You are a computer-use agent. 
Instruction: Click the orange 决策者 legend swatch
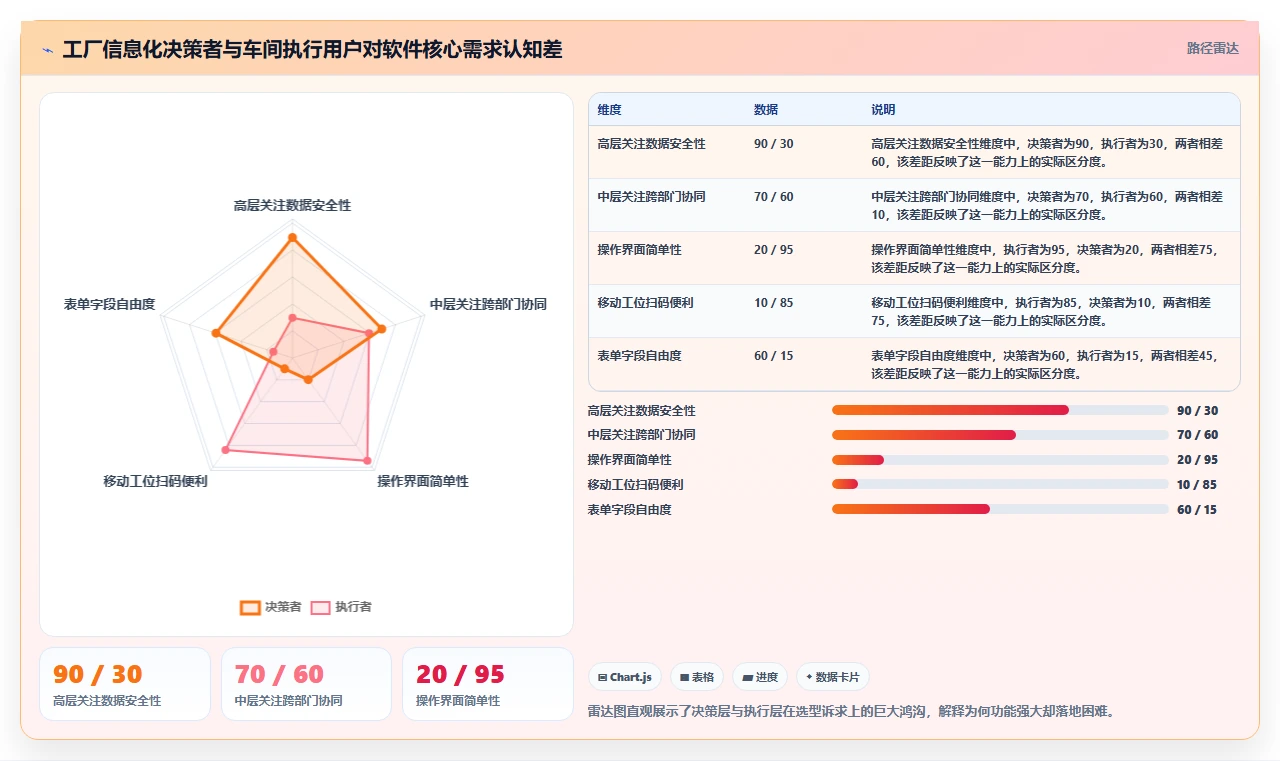pos(250,607)
